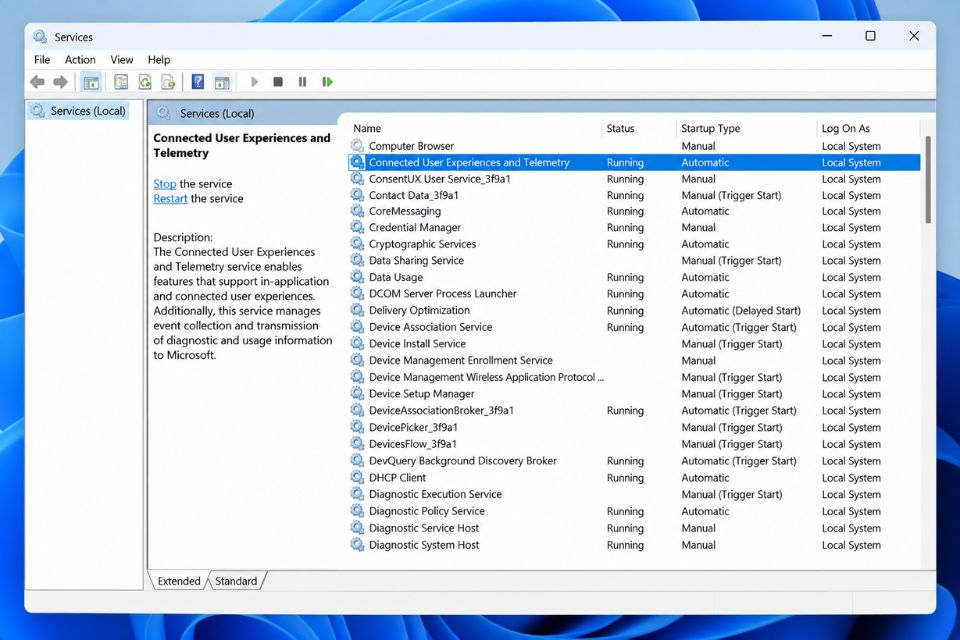Select Services (Local) in the console tree

(80, 111)
